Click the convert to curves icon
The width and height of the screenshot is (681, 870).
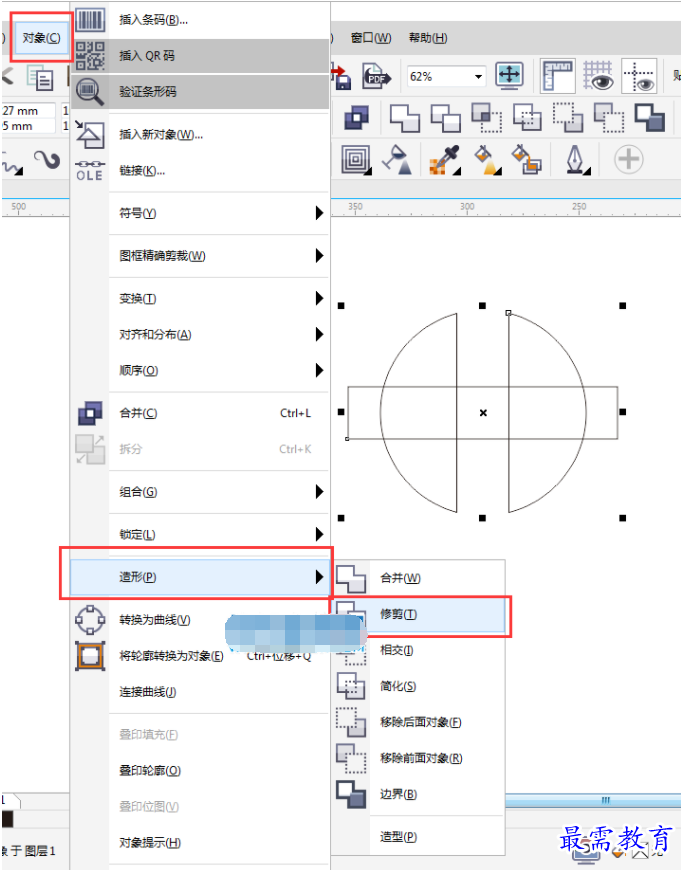point(90,620)
